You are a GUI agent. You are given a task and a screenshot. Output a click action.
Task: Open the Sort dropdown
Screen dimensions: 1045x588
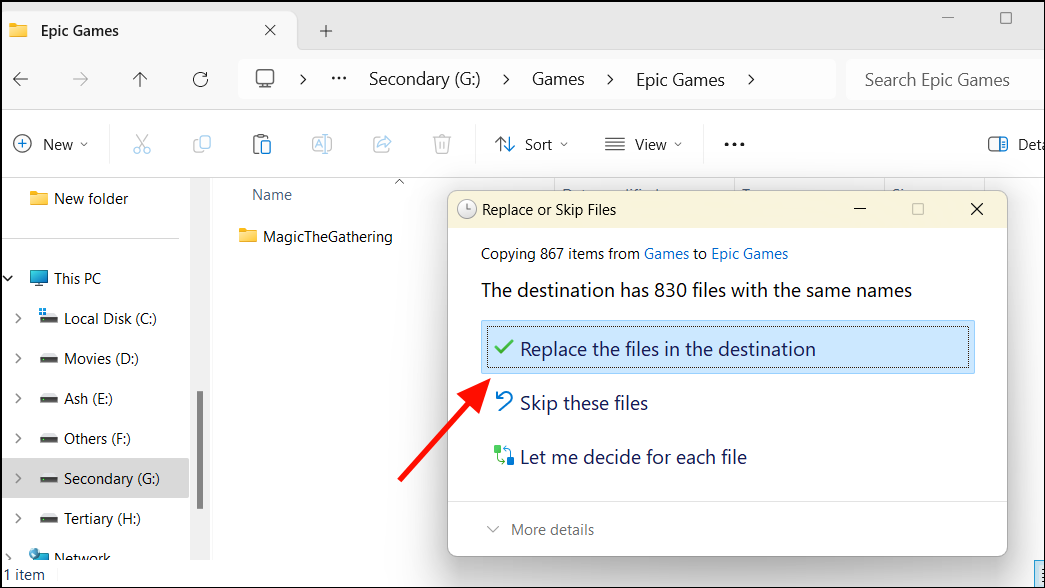point(531,144)
